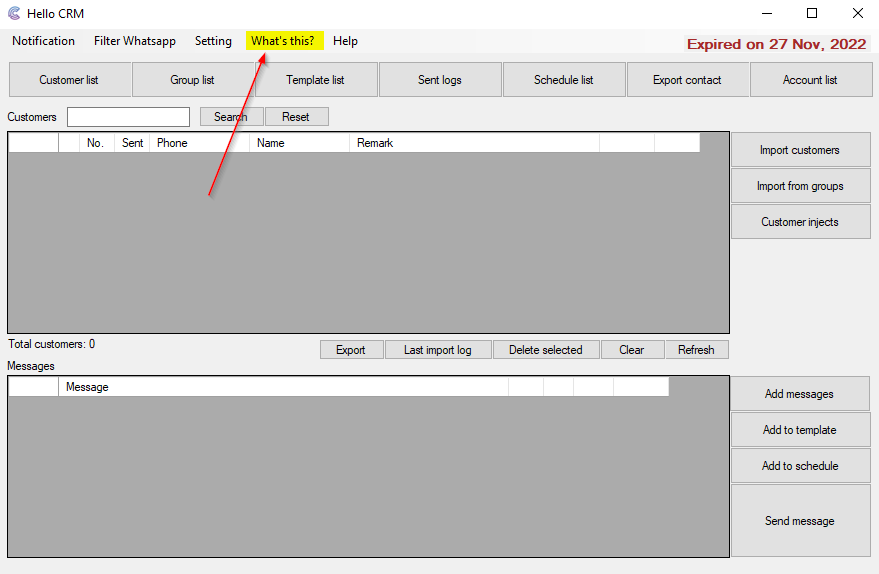This screenshot has height=574, width=879.
Task: Reset the customer search
Action: [x=296, y=117]
